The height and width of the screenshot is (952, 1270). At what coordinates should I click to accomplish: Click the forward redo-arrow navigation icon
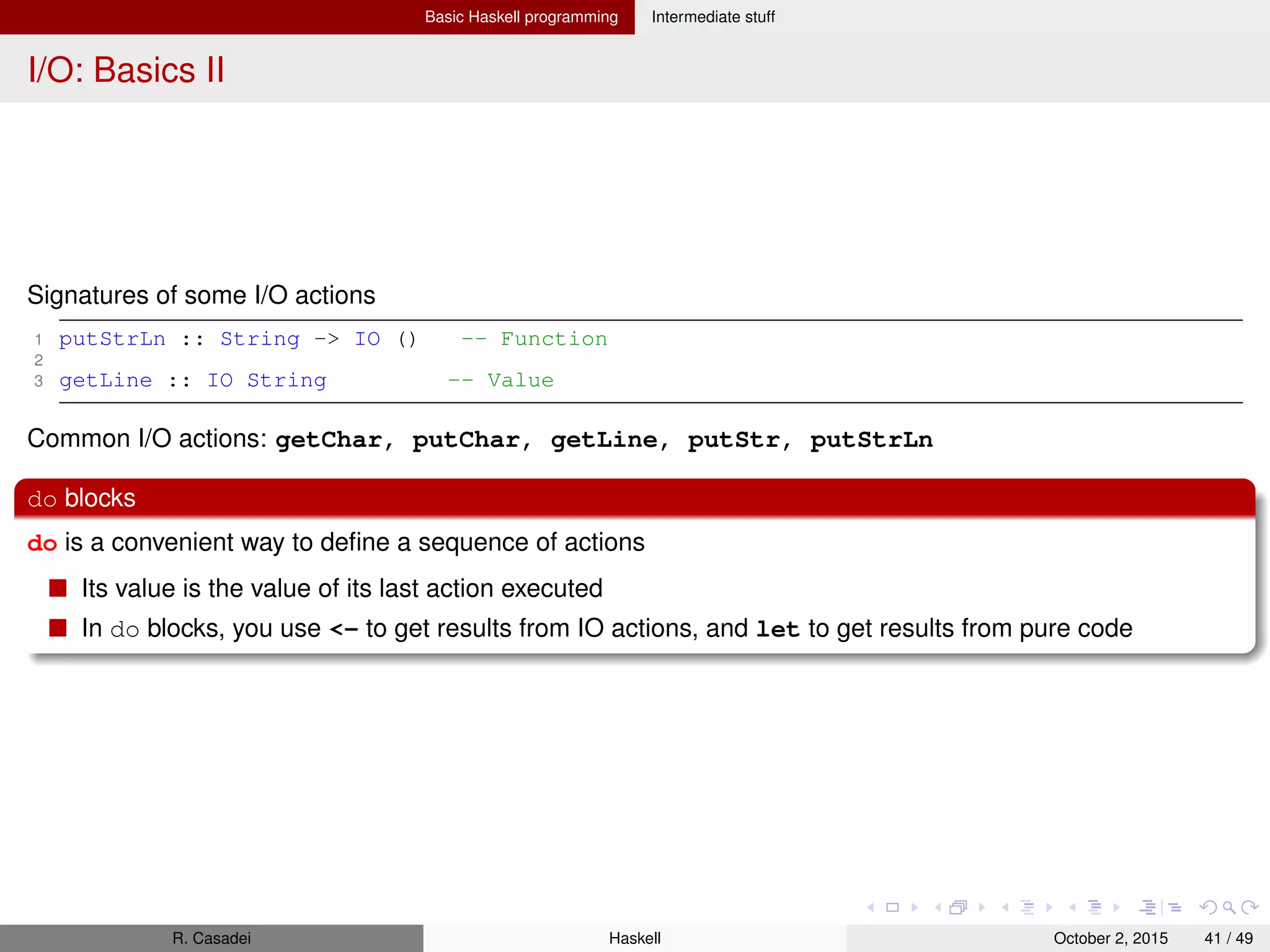coord(1250,907)
